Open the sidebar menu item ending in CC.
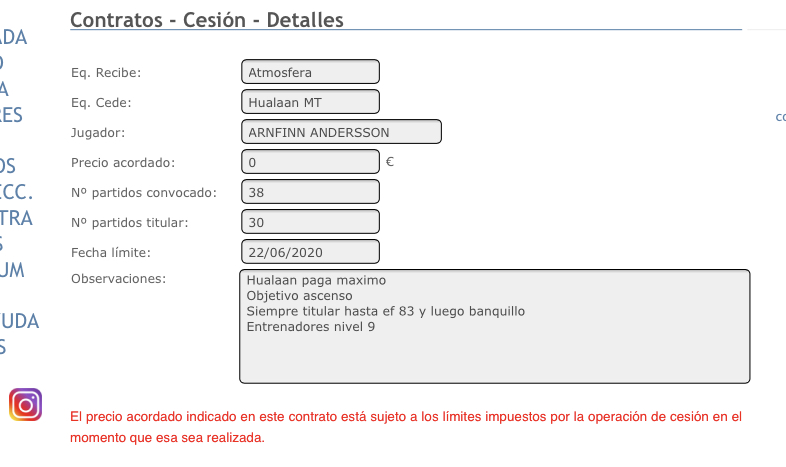 pos(16,192)
